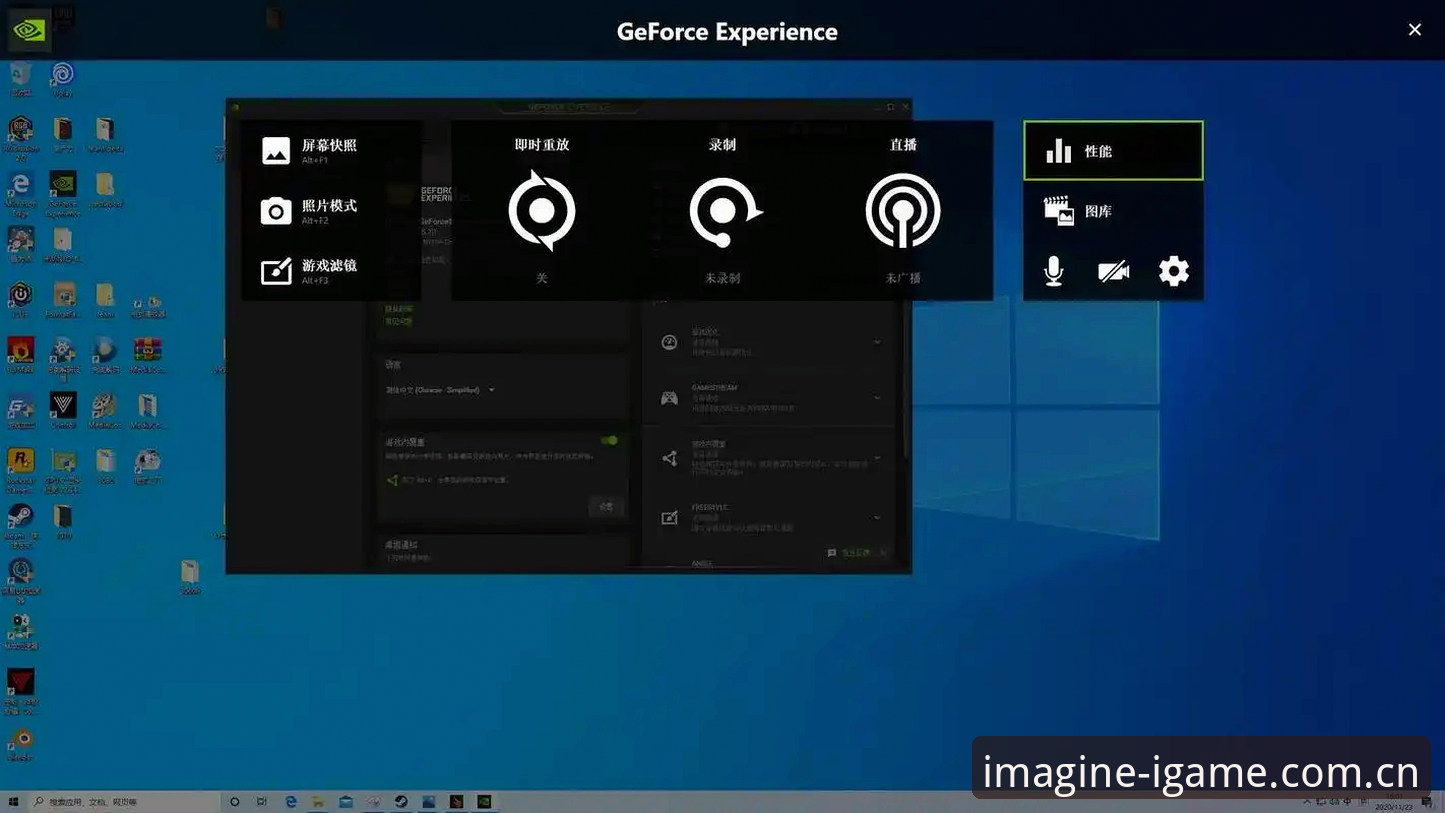This screenshot has height=813, width=1445.
Task: Open Task View from the taskbar
Action: click(262, 802)
